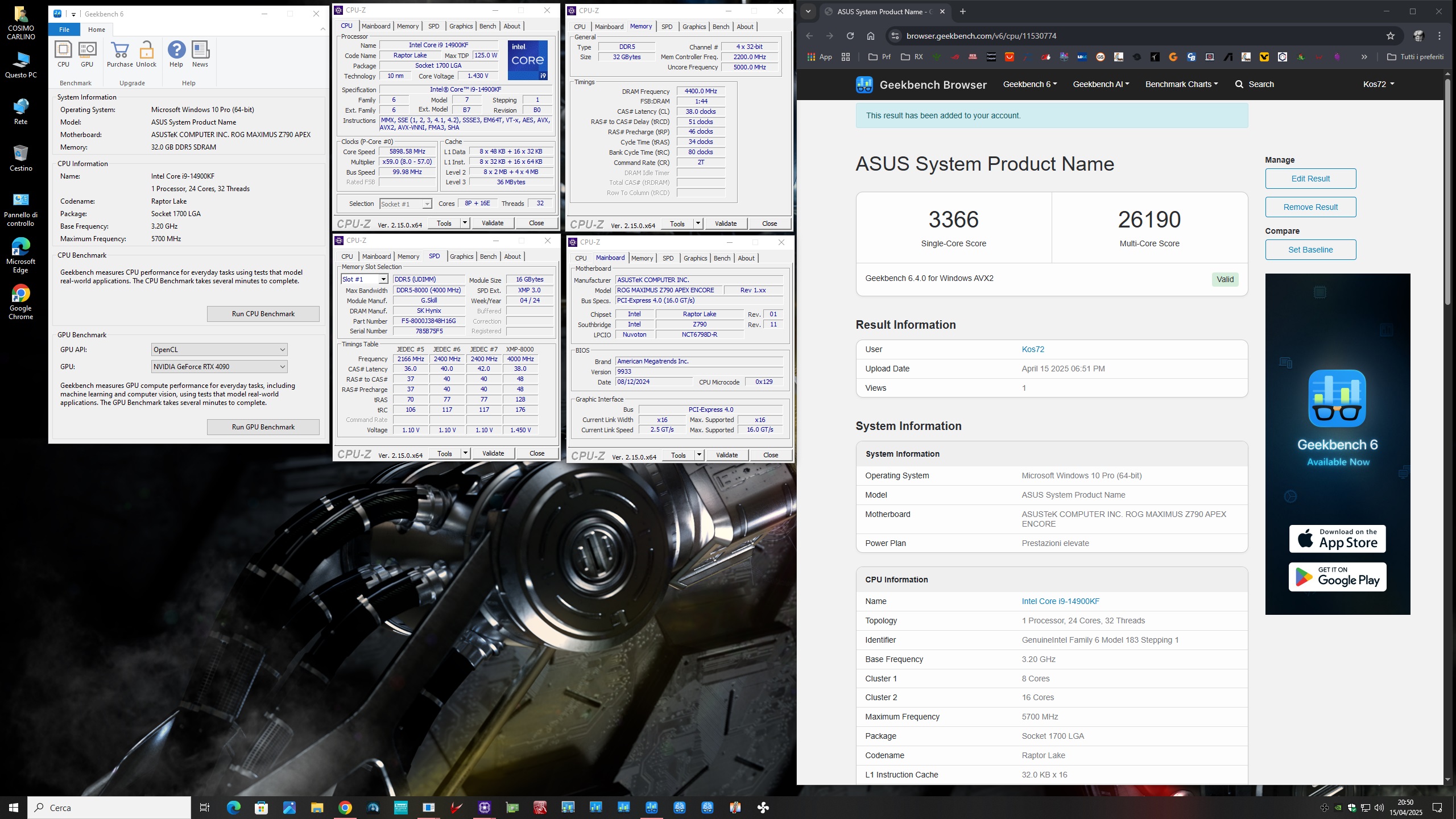The image size is (1456, 819).
Task: Open Microsoft Store from the taskbar
Action: [x=261, y=808]
